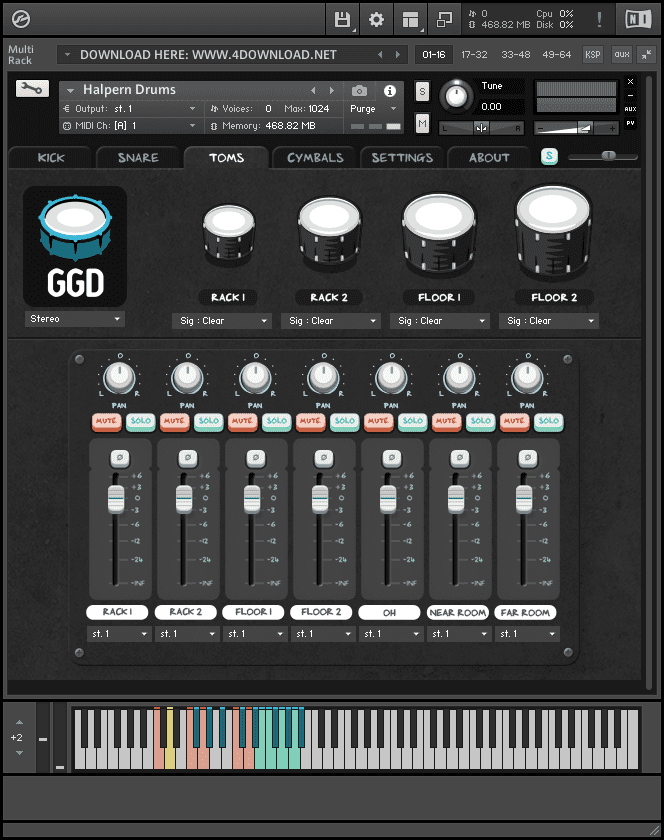The width and height of the screenshot is (664, 840).
Task: Click the multi rack collapse icon
Action: click(647, 54)
